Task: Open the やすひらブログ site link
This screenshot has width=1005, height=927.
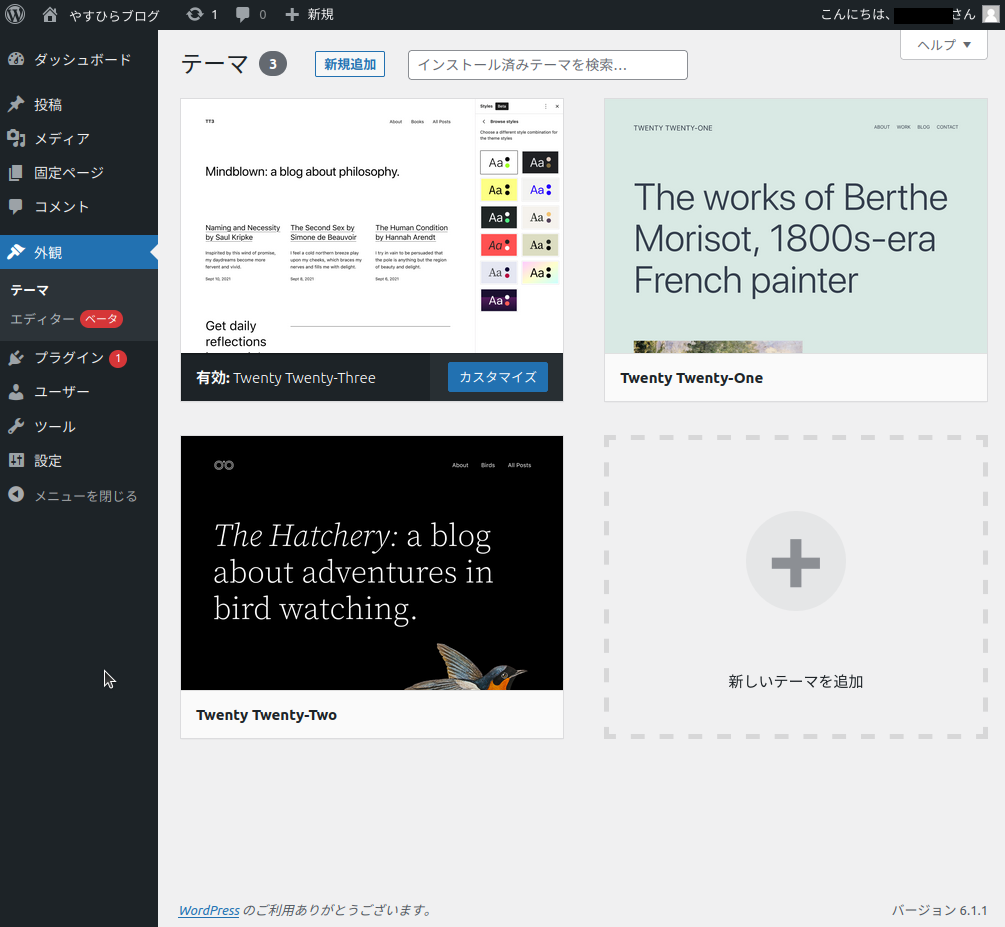Action: point(114,15)
